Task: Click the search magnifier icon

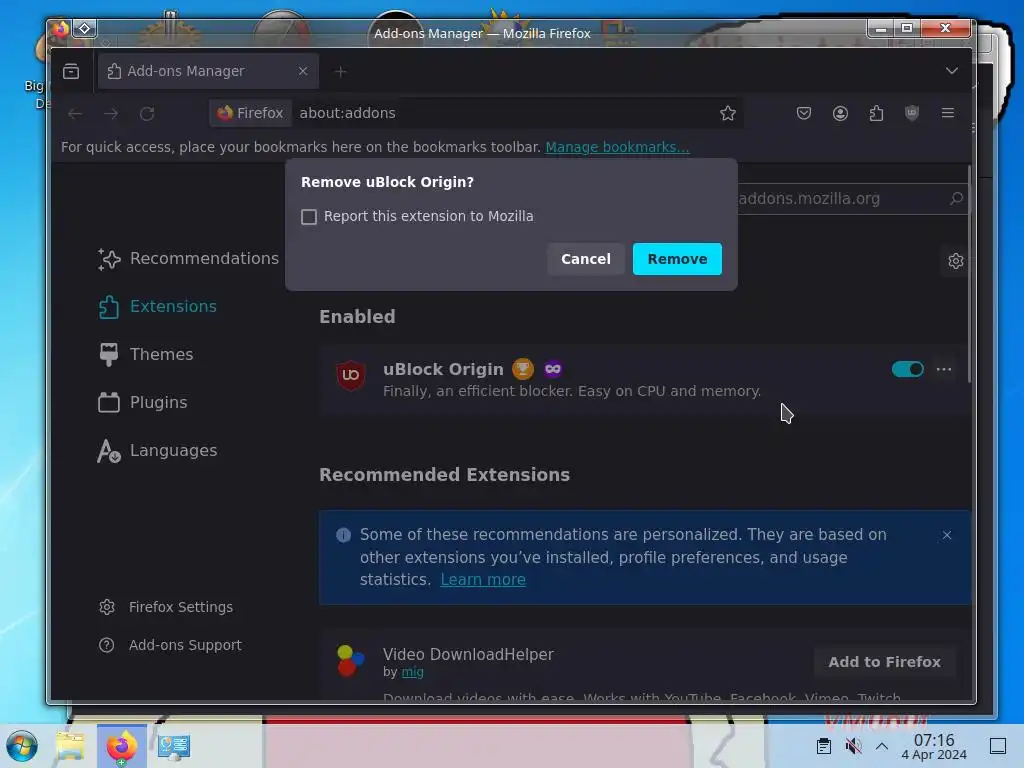Action: click(x=957, y=198)
